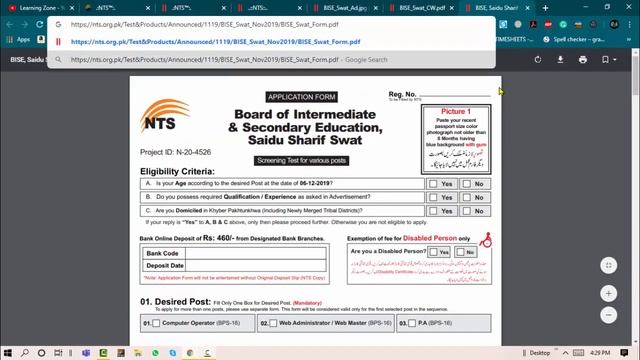Switch to the BISE_Swat_CW.pdf tab
640x360 pixels.
point(422,8)
